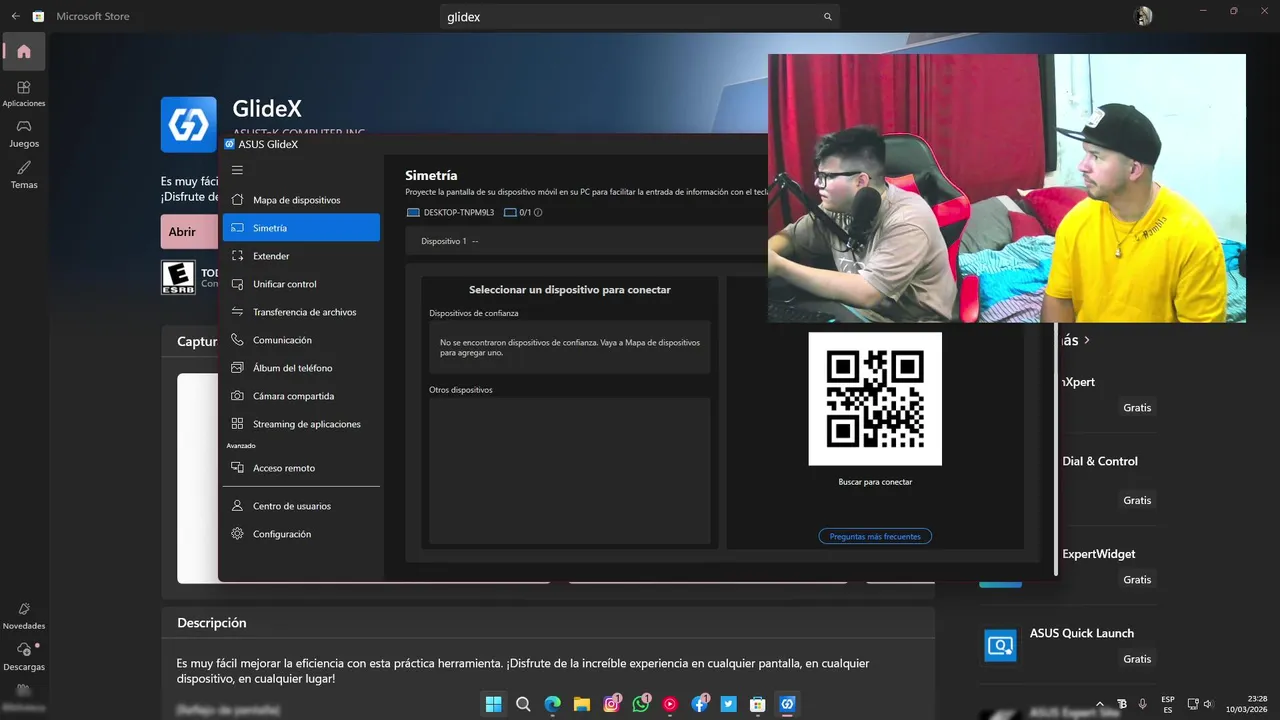Viewport: 1280px width, 720px height.
Task: Open the ESP language switcher
Action: (x=1168, y=704)
